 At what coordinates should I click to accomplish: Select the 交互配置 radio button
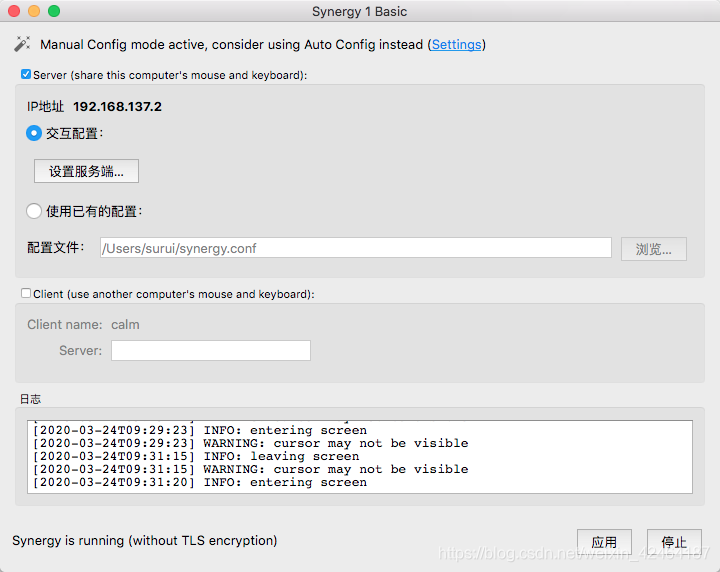[34, 134]
